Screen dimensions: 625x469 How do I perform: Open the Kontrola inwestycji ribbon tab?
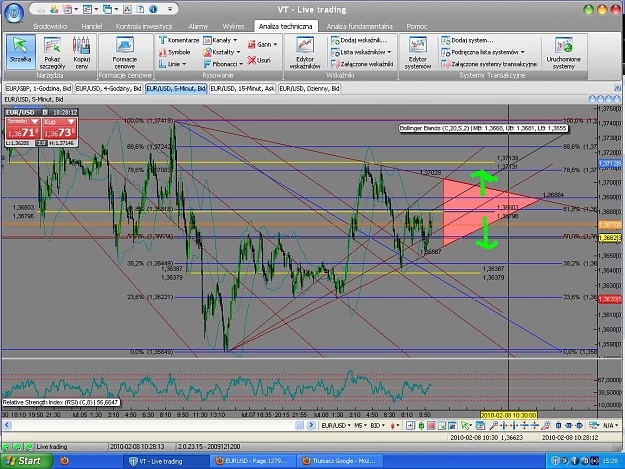tap(143, 26)
